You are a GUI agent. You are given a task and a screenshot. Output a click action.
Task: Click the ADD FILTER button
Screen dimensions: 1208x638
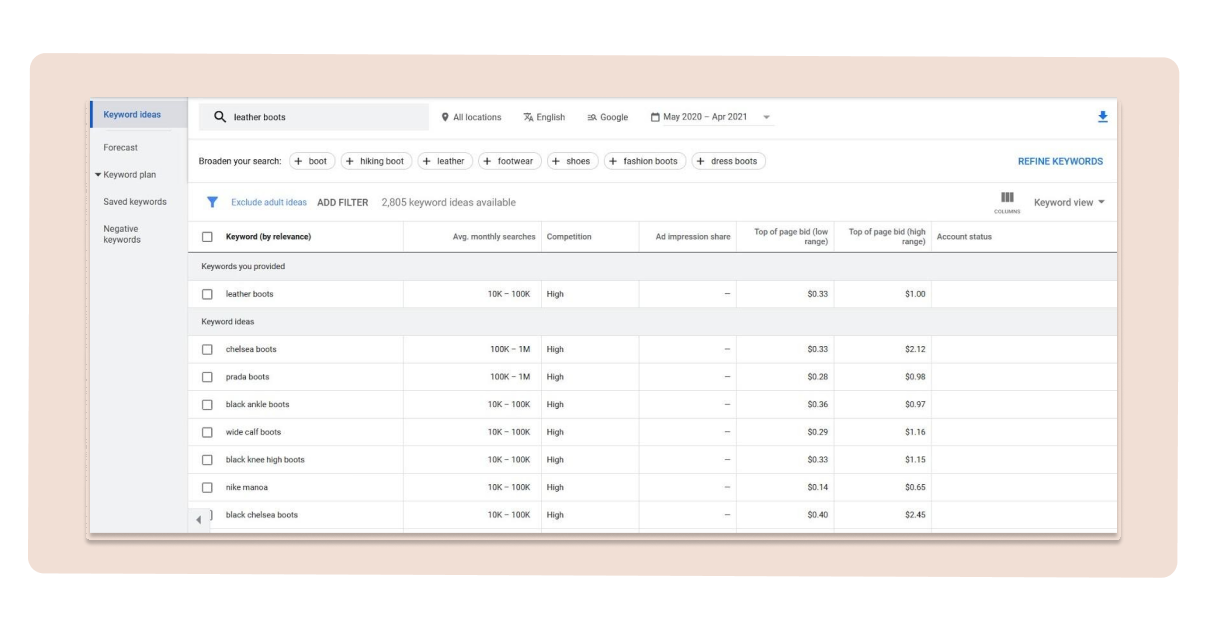coord(343,202)
